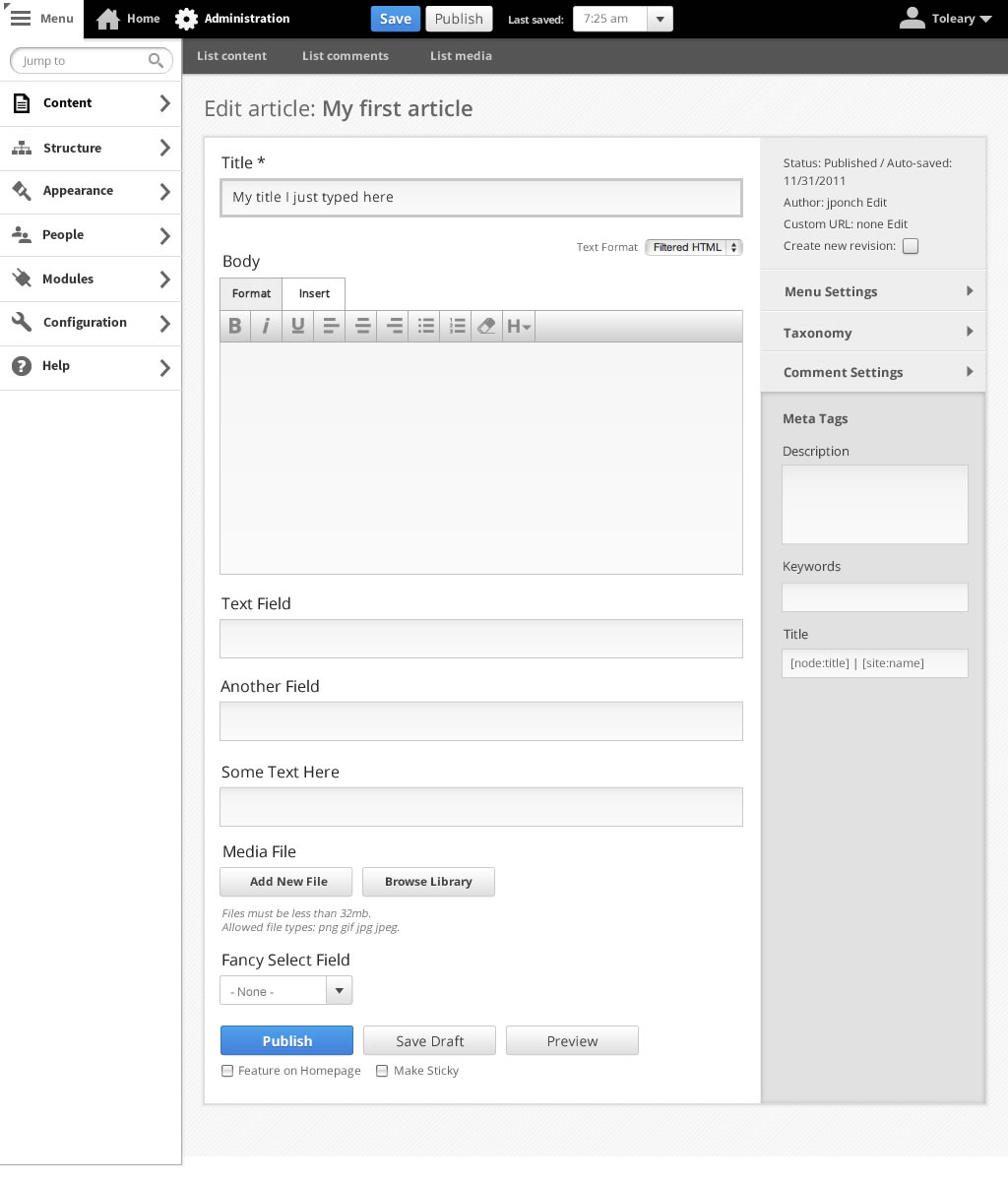Click the underline icon in the Body toolbar
This screenshot has height=1181, width=1008.
click(x=297, y=327)
